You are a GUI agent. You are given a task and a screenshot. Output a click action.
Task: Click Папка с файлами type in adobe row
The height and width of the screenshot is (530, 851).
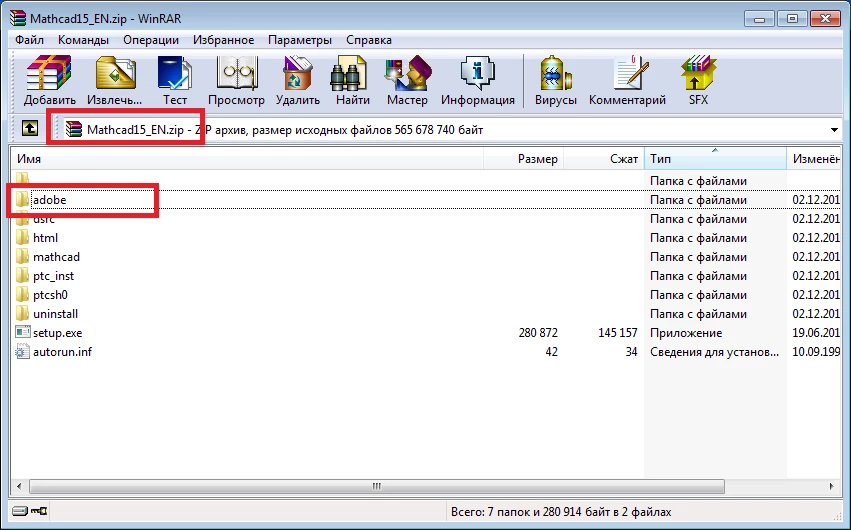coord(698,200)
